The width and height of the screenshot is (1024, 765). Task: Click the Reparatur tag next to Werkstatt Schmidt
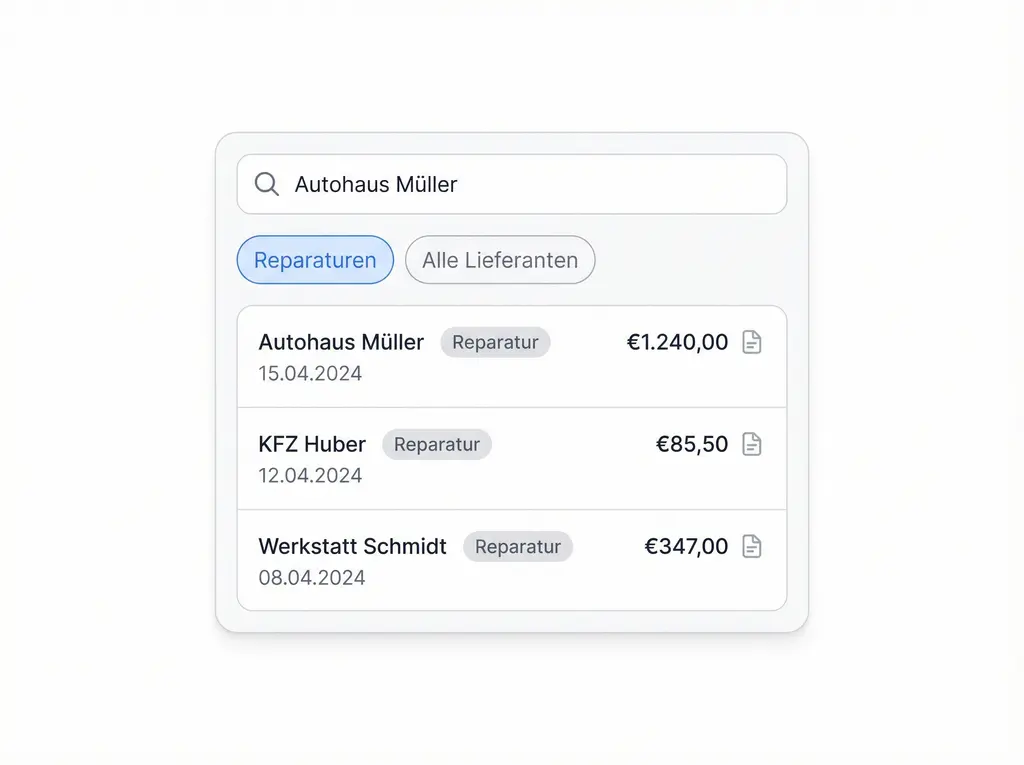[518, 546]
